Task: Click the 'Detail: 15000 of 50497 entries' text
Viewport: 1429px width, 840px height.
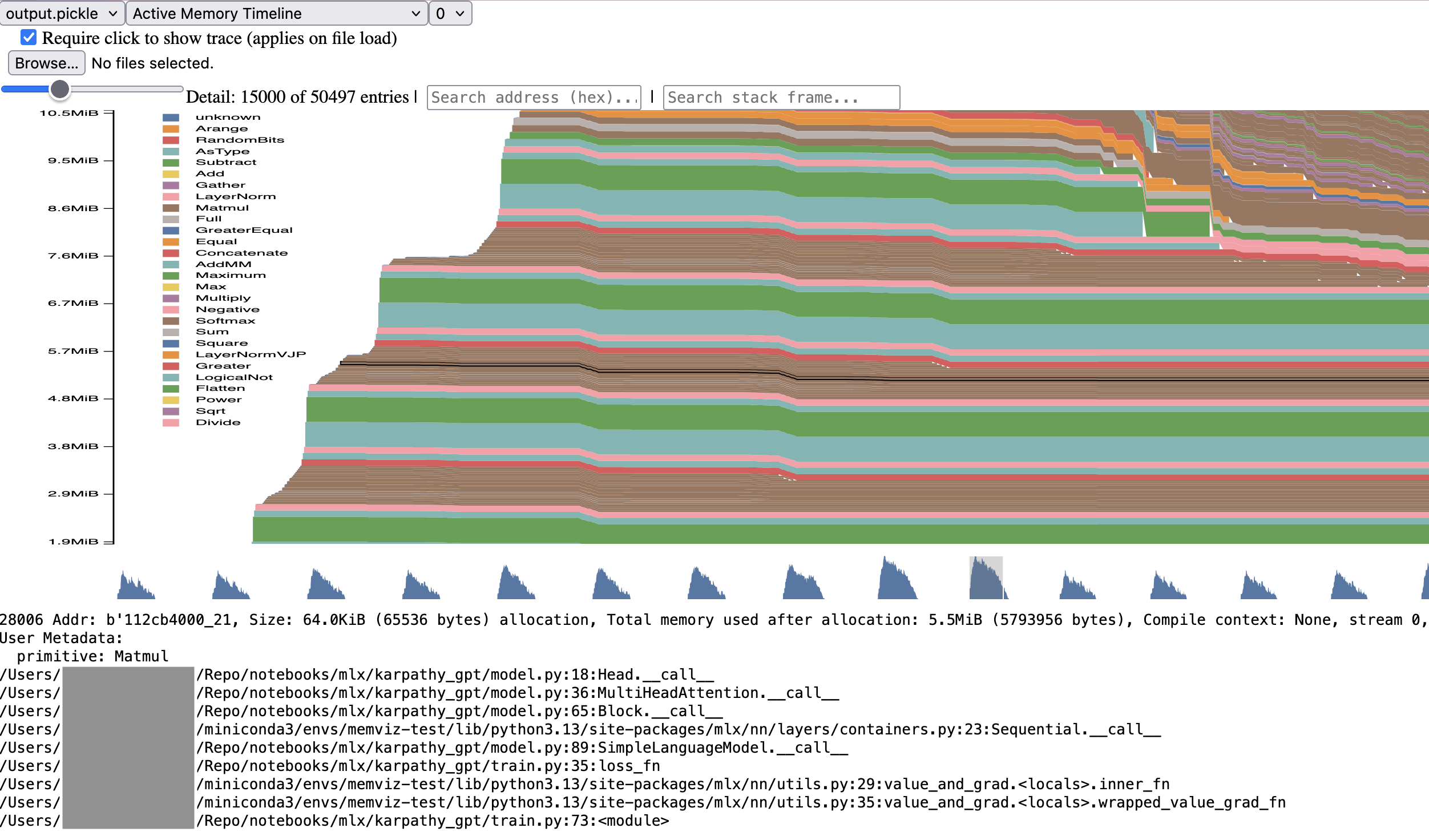Action: (x=297, y=97)
